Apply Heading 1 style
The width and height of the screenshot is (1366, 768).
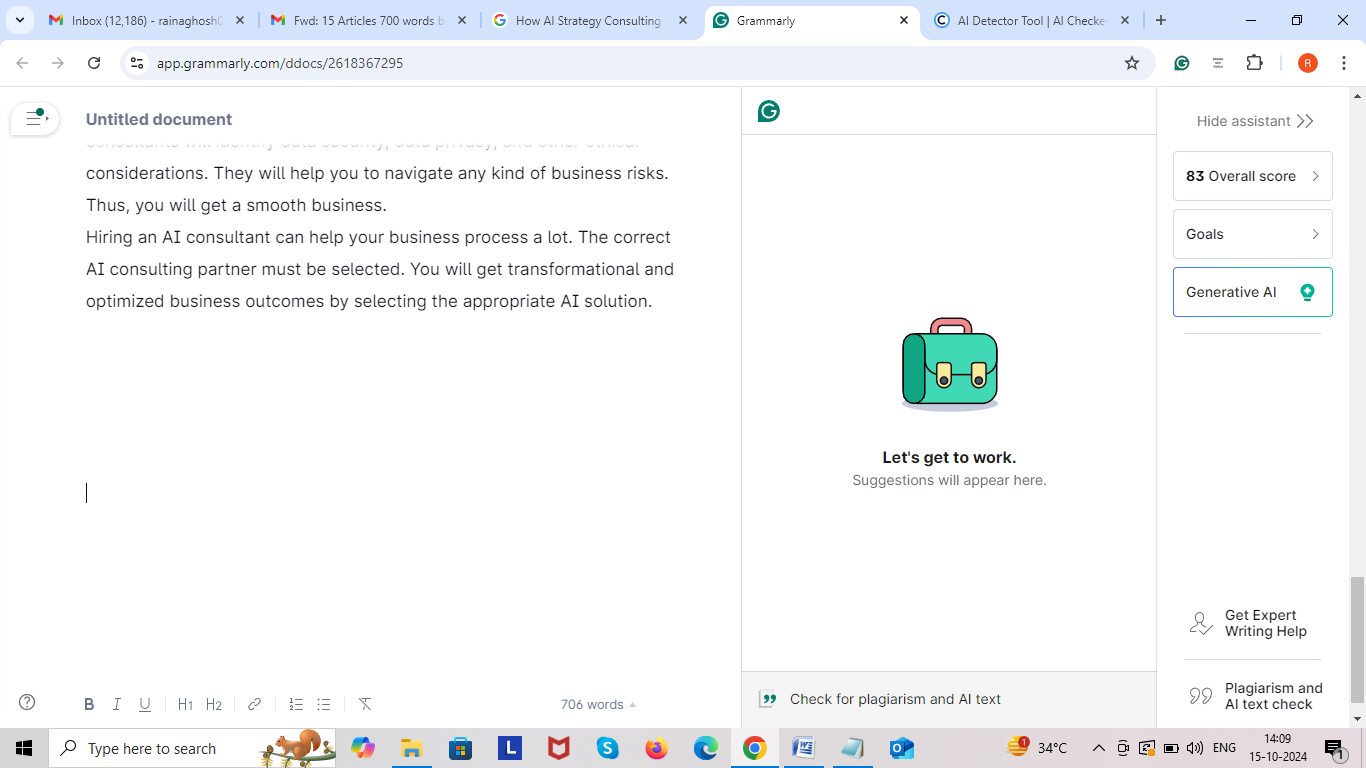(185, 704)
